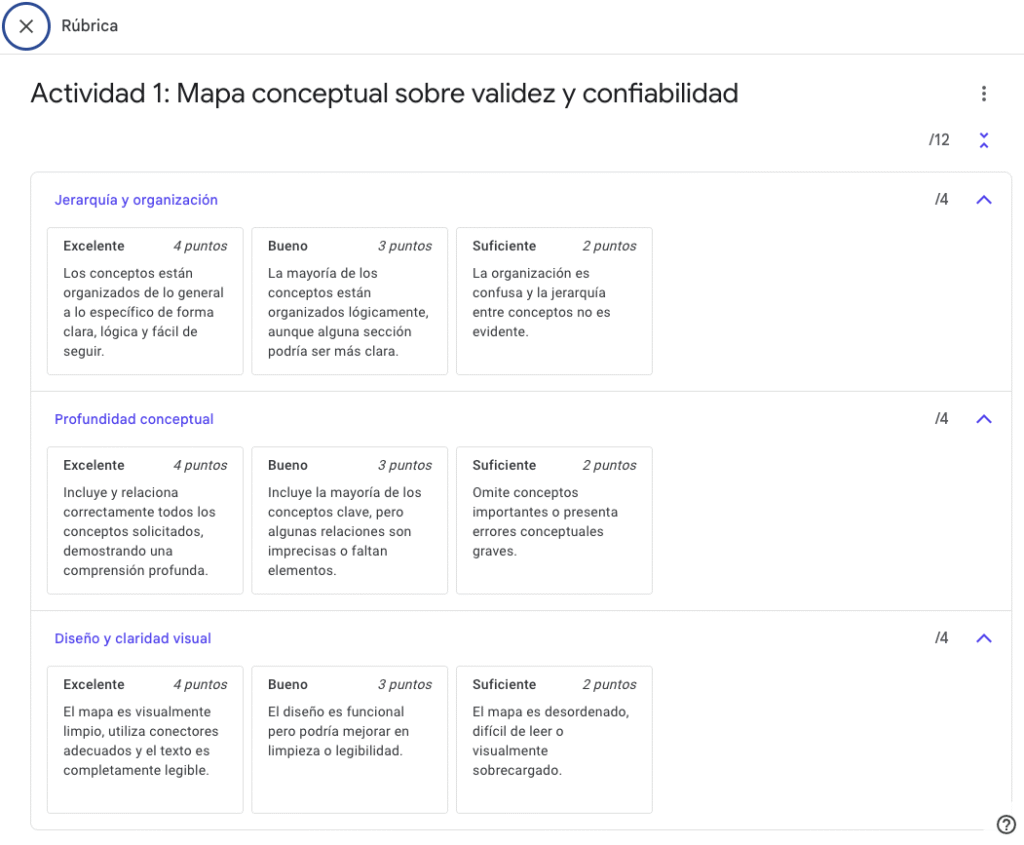1024x845 pixels.
Task: Collapse the Profundidad conceptual criterion chevron
Action: (984, 419)
